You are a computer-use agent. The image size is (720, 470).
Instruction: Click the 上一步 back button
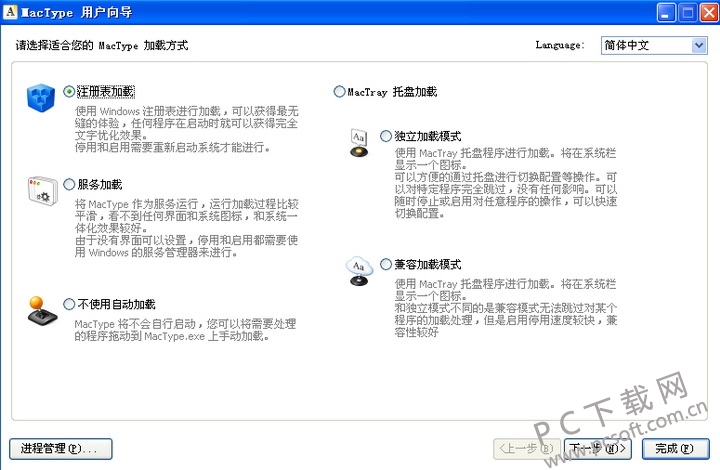527,448
